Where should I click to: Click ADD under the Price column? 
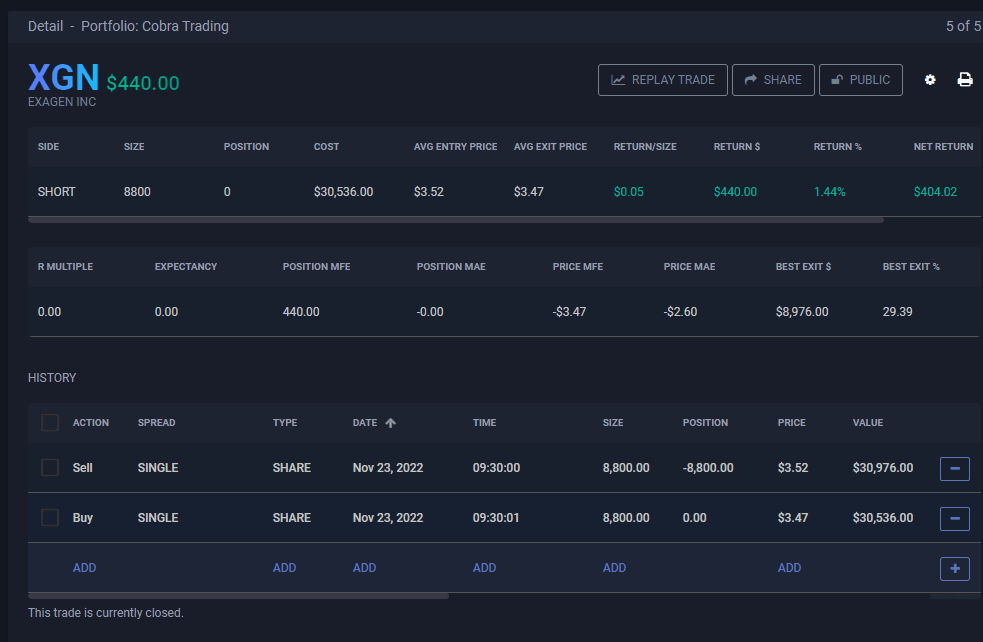789,568
